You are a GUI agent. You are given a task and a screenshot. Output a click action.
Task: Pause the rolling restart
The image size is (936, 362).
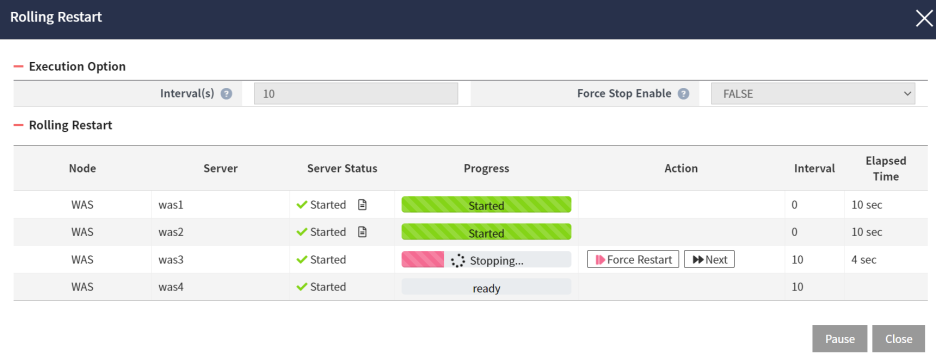coord(840,339)
